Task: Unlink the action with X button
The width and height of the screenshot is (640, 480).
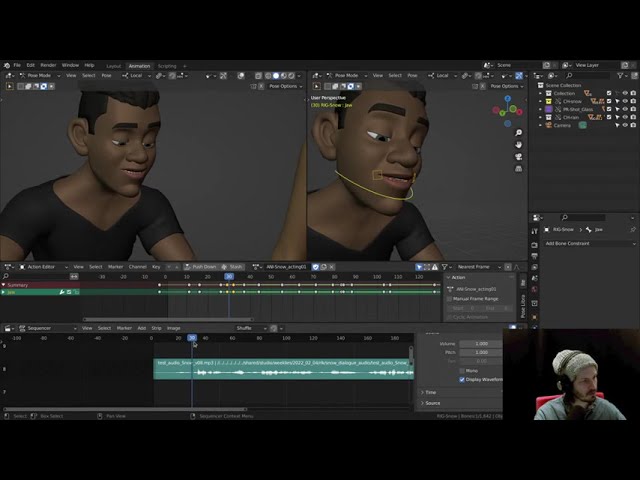Action: coord(331,267)
